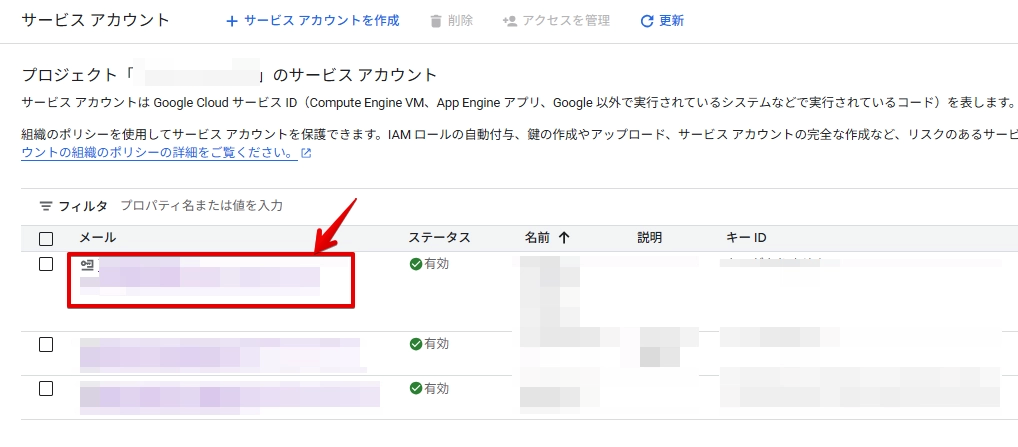
Task: Click the 更新 label
Action: (x=671, y=21)
